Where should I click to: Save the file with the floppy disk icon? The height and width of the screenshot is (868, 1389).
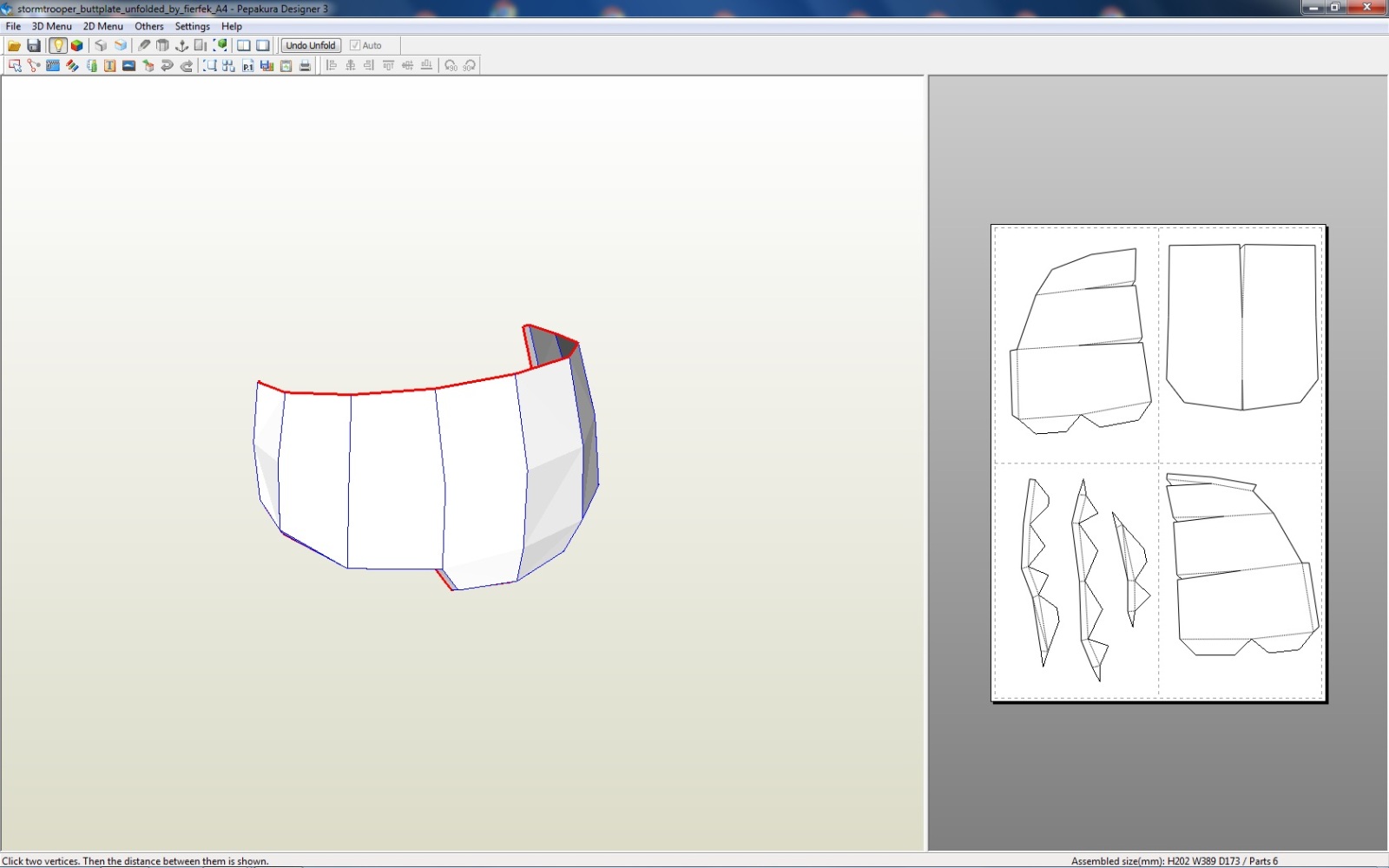34,45
